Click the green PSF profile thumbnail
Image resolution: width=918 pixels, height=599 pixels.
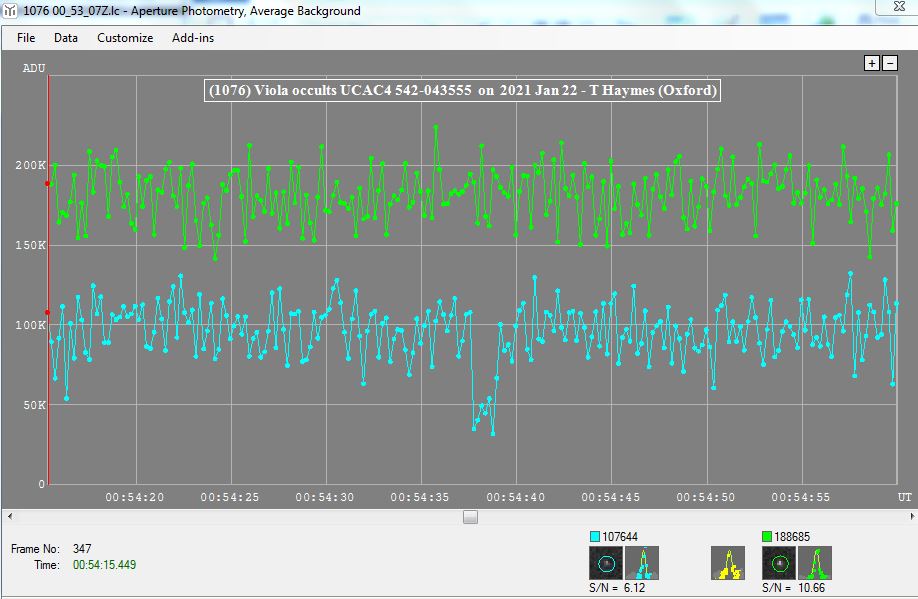(x=815, y=564)
